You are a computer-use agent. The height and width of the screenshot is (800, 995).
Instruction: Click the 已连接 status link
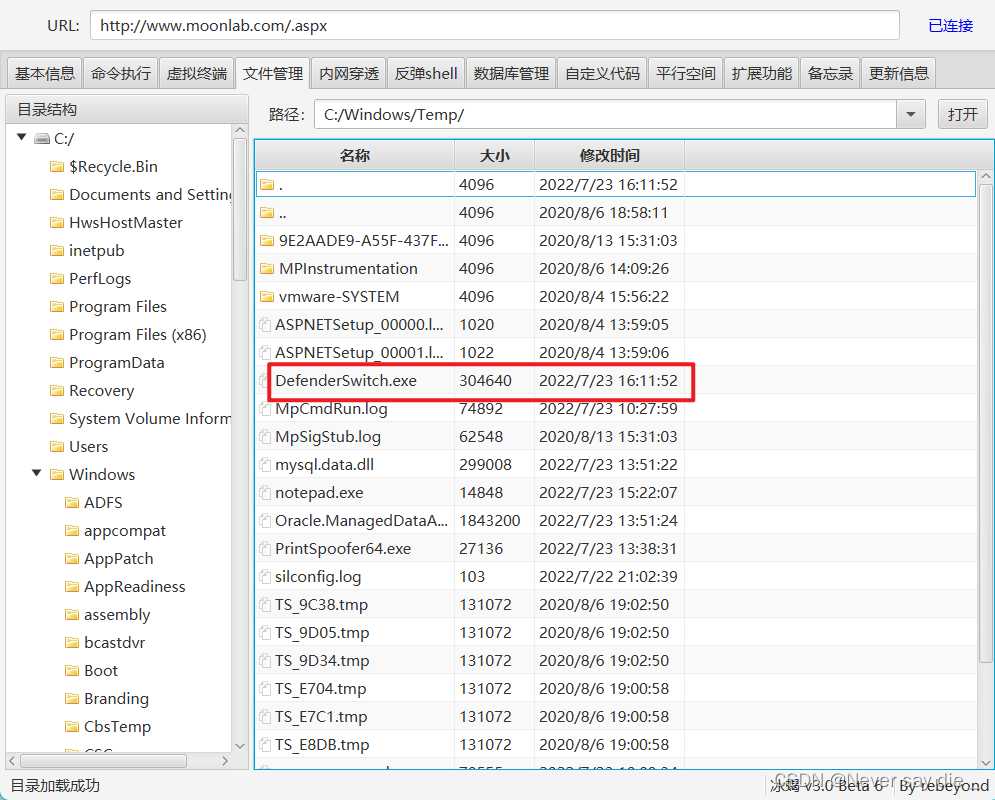coord(950,26)
